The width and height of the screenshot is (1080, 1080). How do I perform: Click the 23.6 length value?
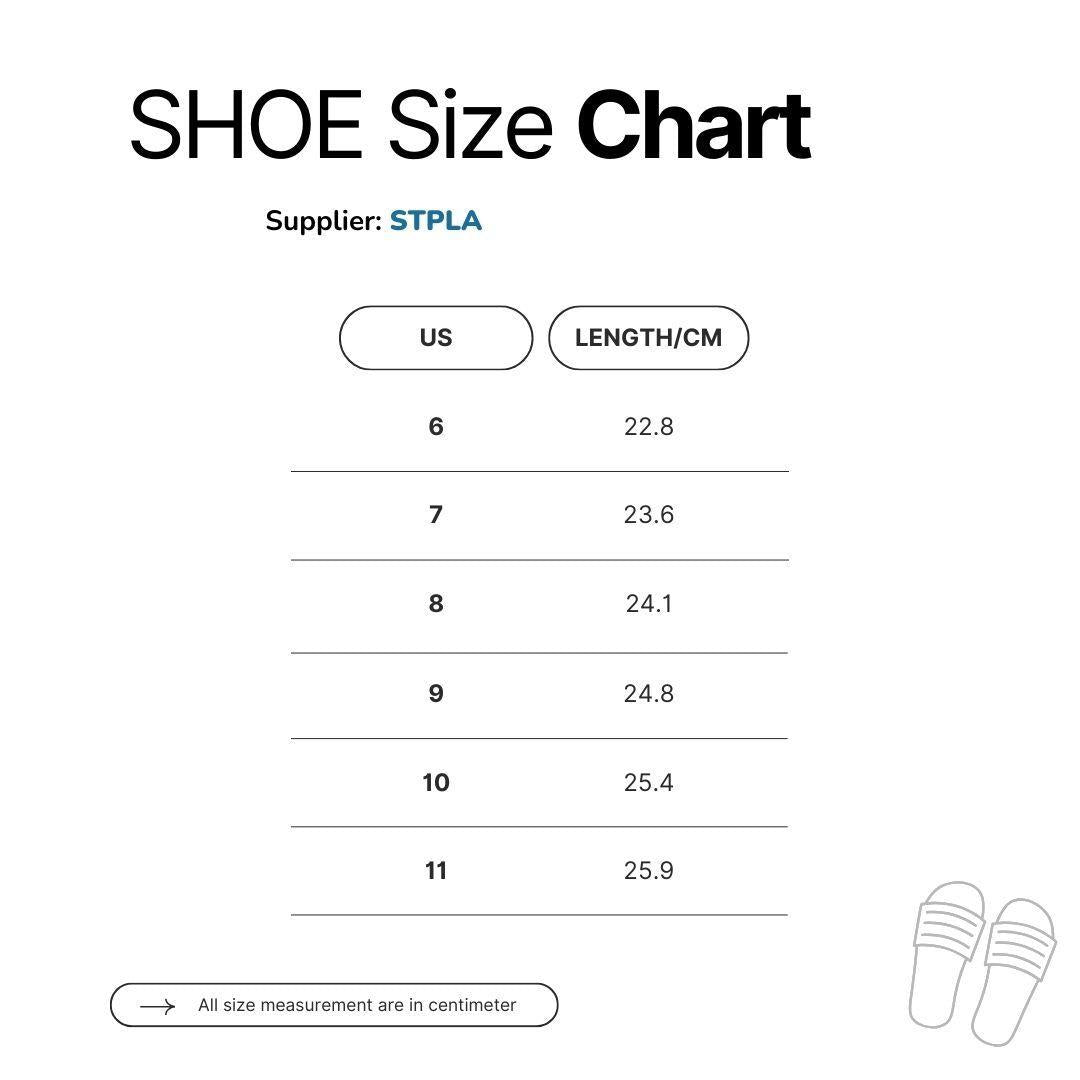pyautogui.click(x=649, y=515)
